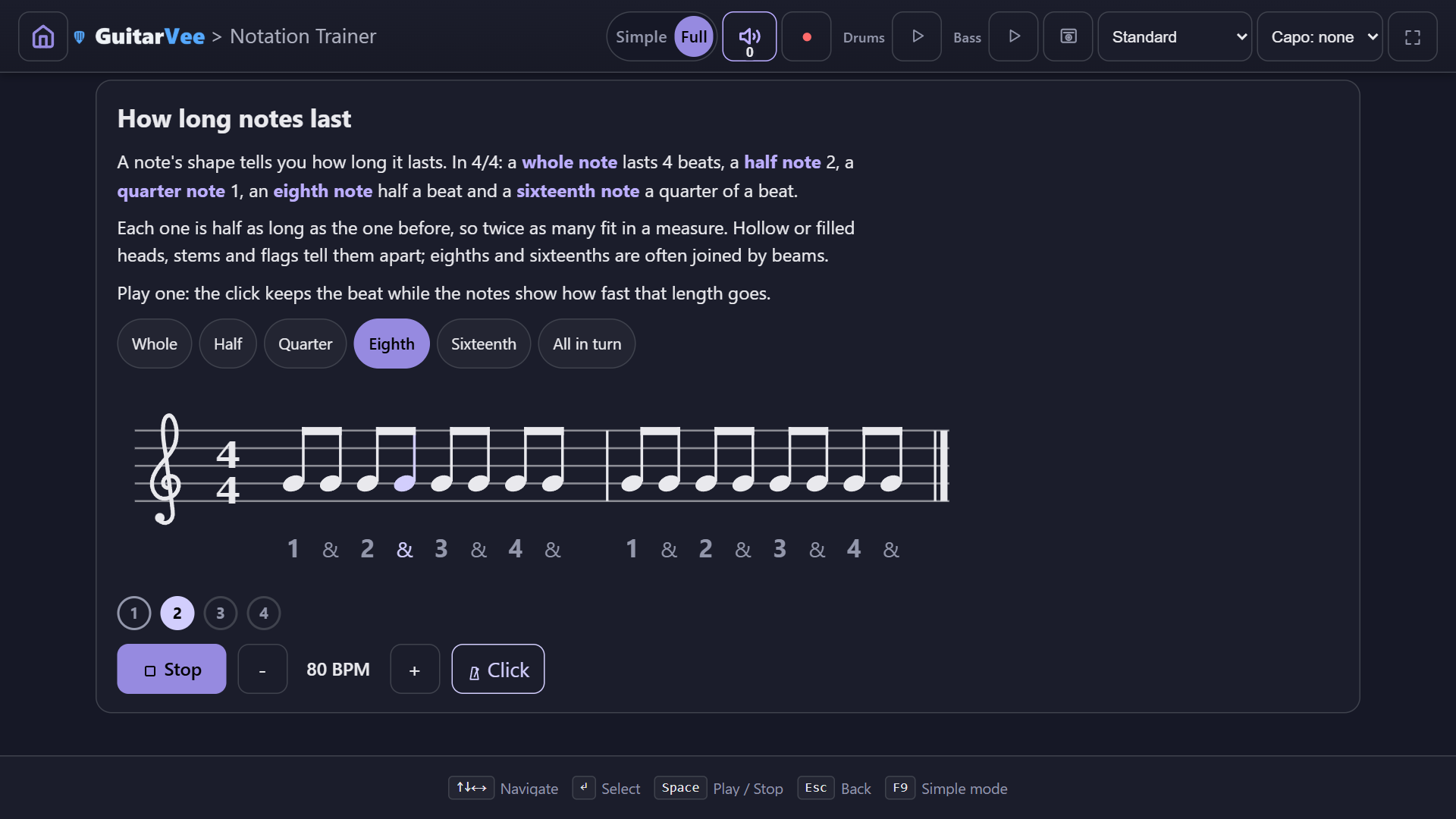
Task: Click the highlighted eighth note on the staff
Action: (x=405, y=482)
